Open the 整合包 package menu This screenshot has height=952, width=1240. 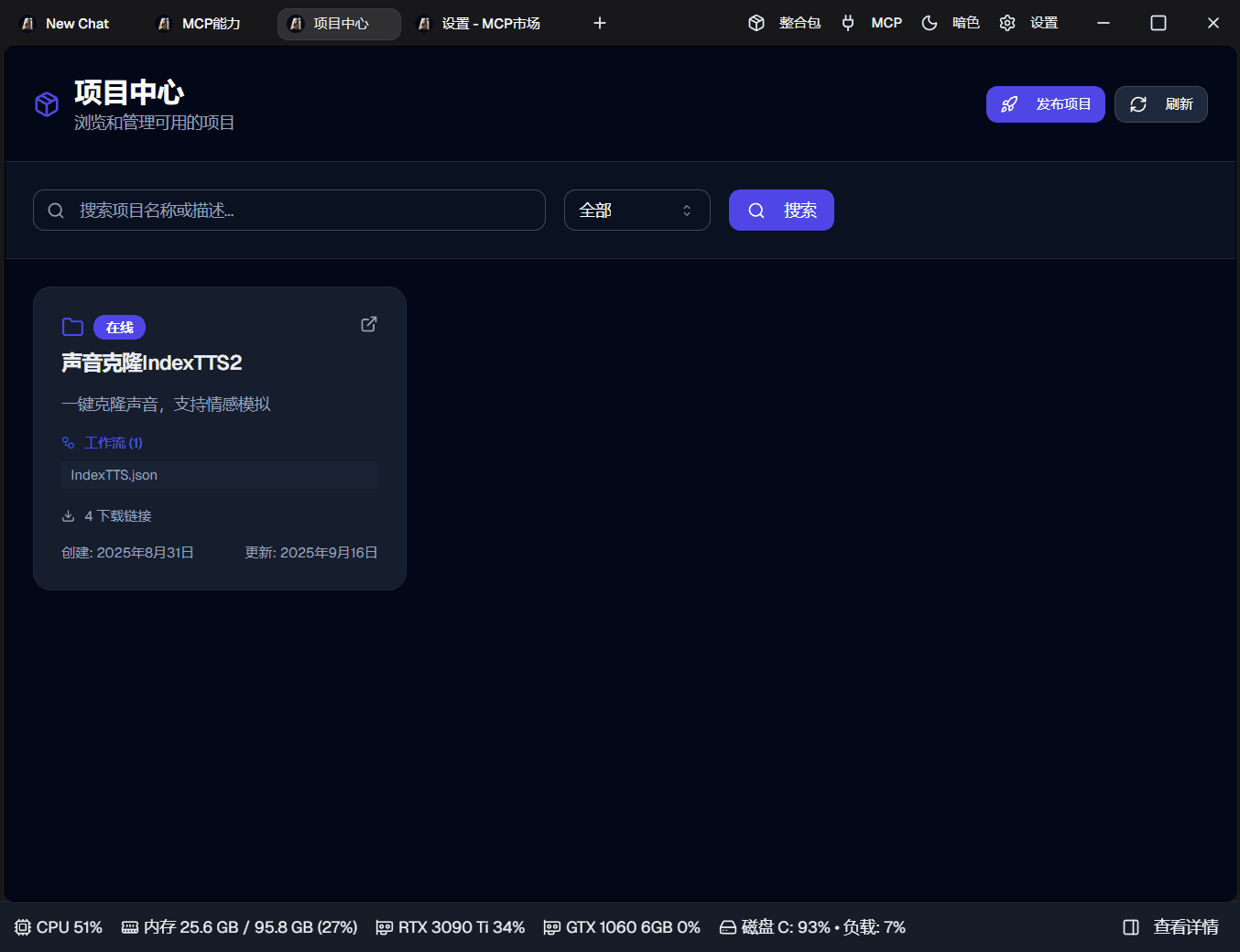785,23
